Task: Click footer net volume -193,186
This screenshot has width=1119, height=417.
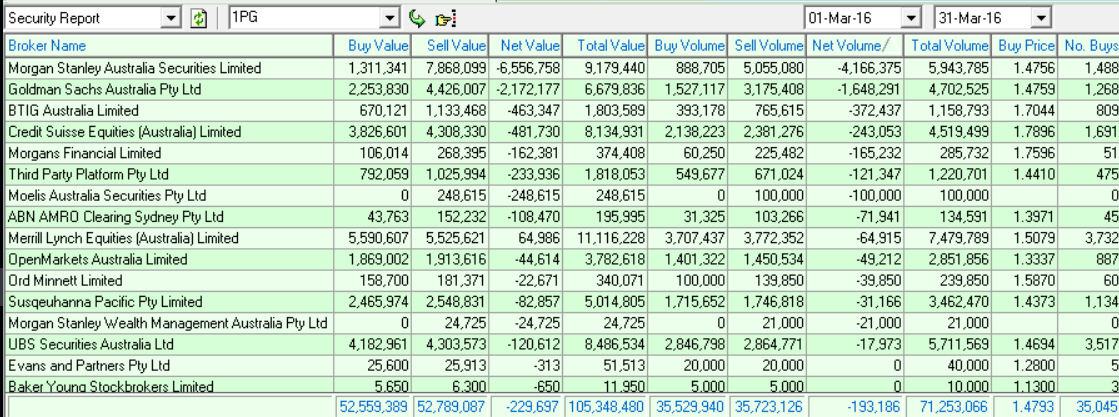Action: [875, 407]
